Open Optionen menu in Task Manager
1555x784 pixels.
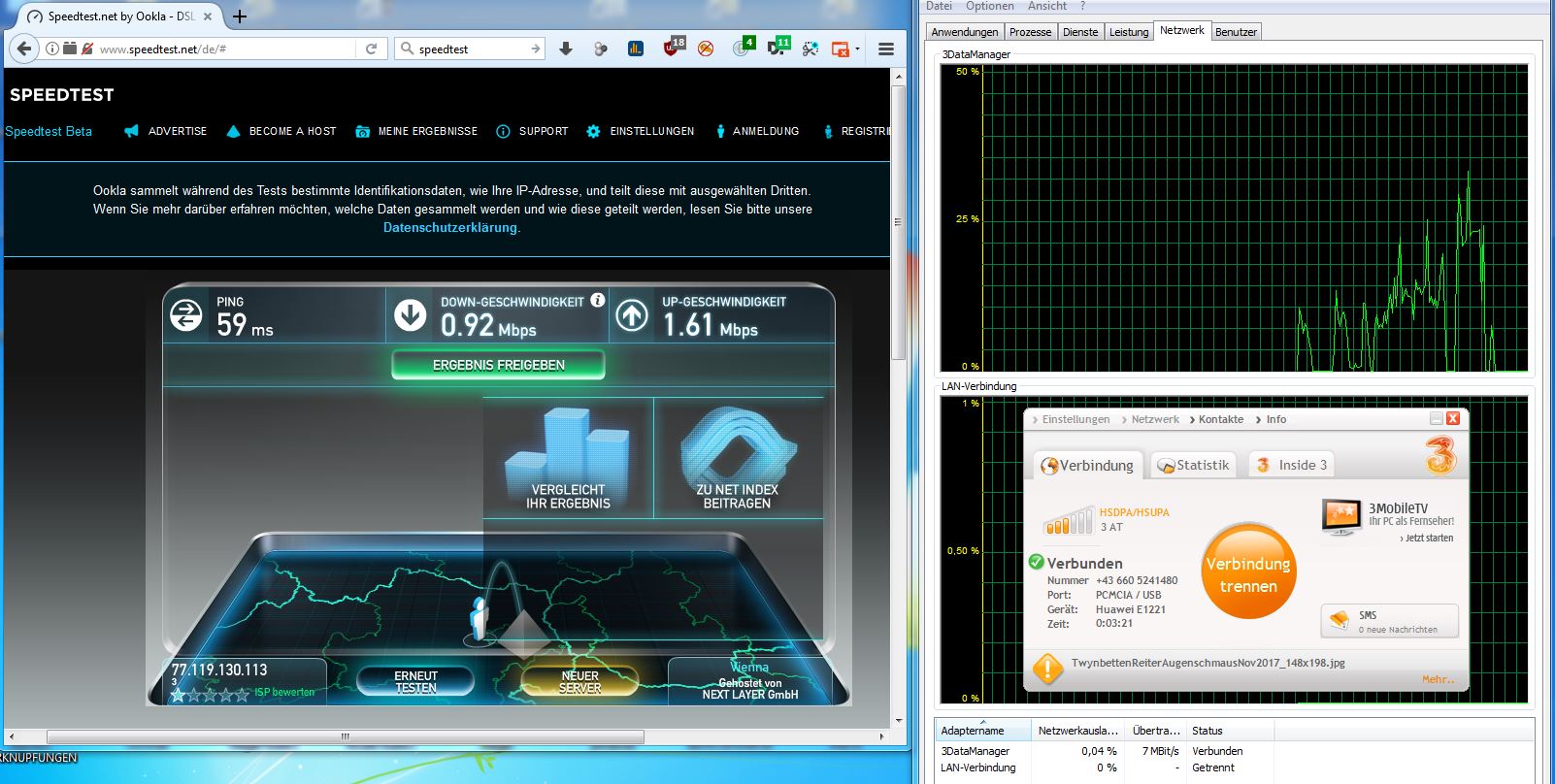(x=990, y=6)
